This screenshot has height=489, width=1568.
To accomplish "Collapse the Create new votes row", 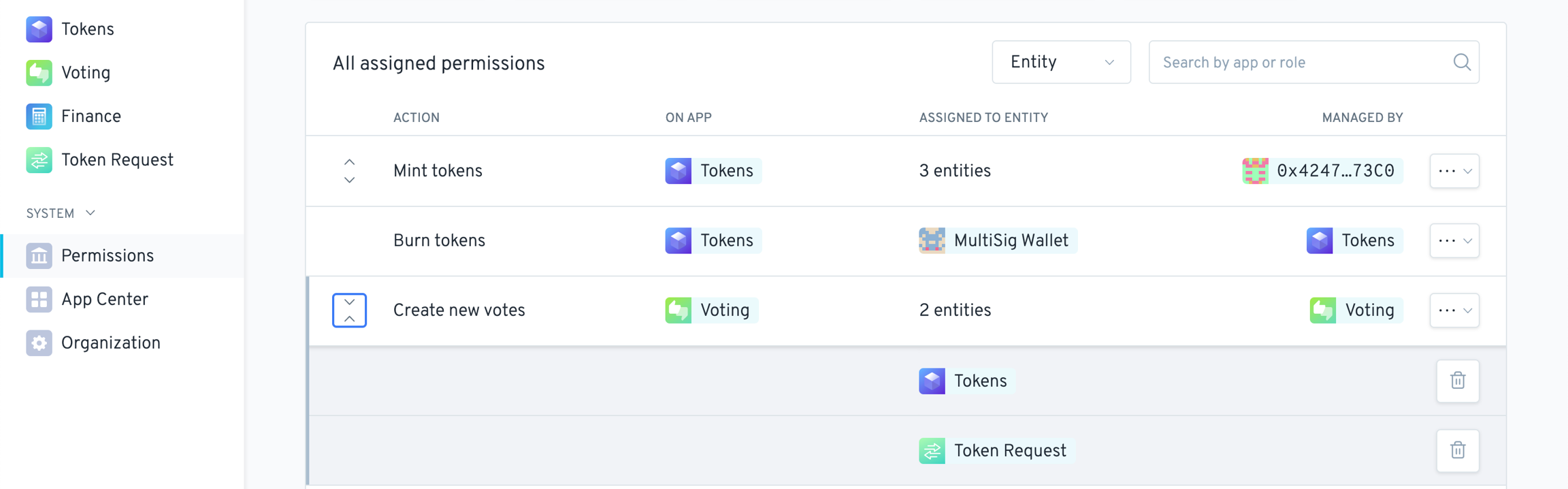I will (x=349, y=311).
